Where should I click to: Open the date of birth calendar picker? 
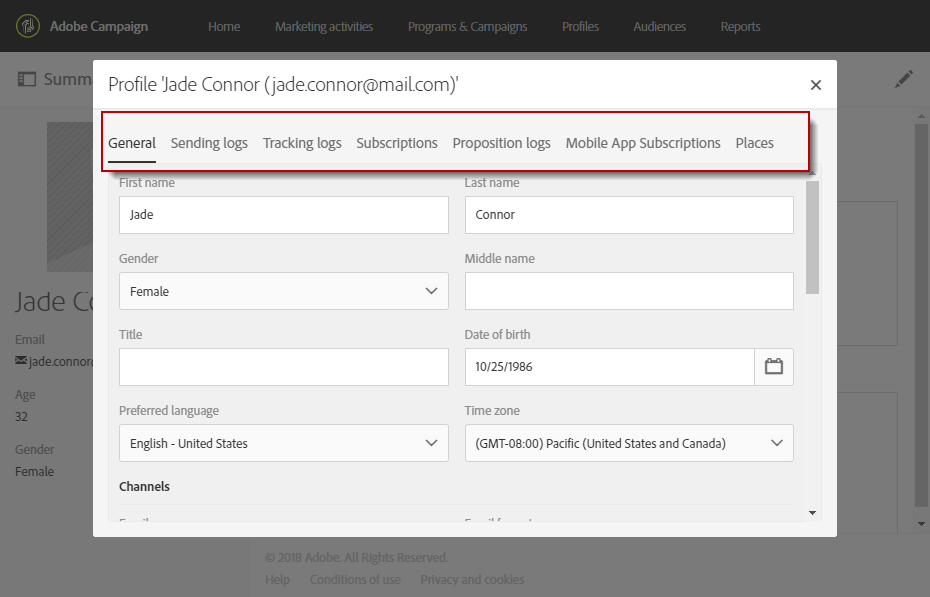click(773, 367)
